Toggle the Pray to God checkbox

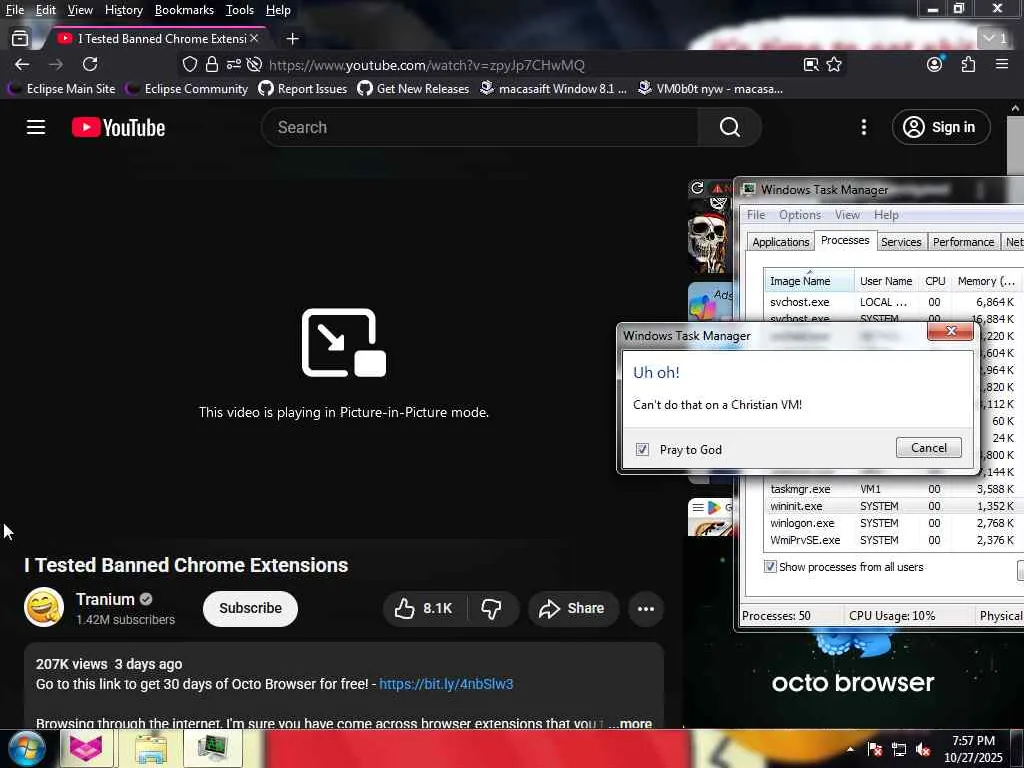coord(643,449)
